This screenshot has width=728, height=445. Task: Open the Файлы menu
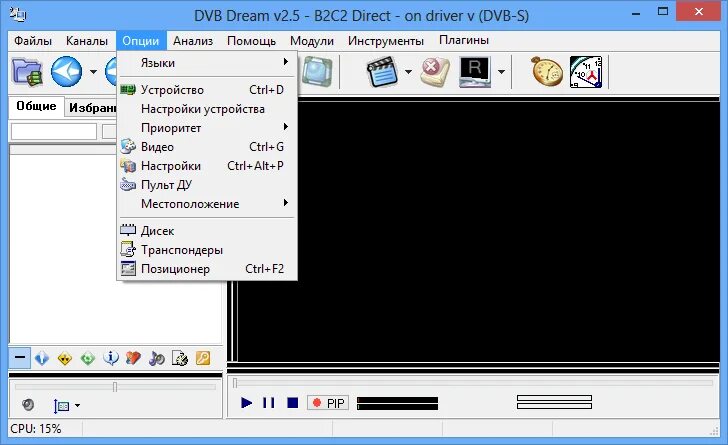[32, 41]
